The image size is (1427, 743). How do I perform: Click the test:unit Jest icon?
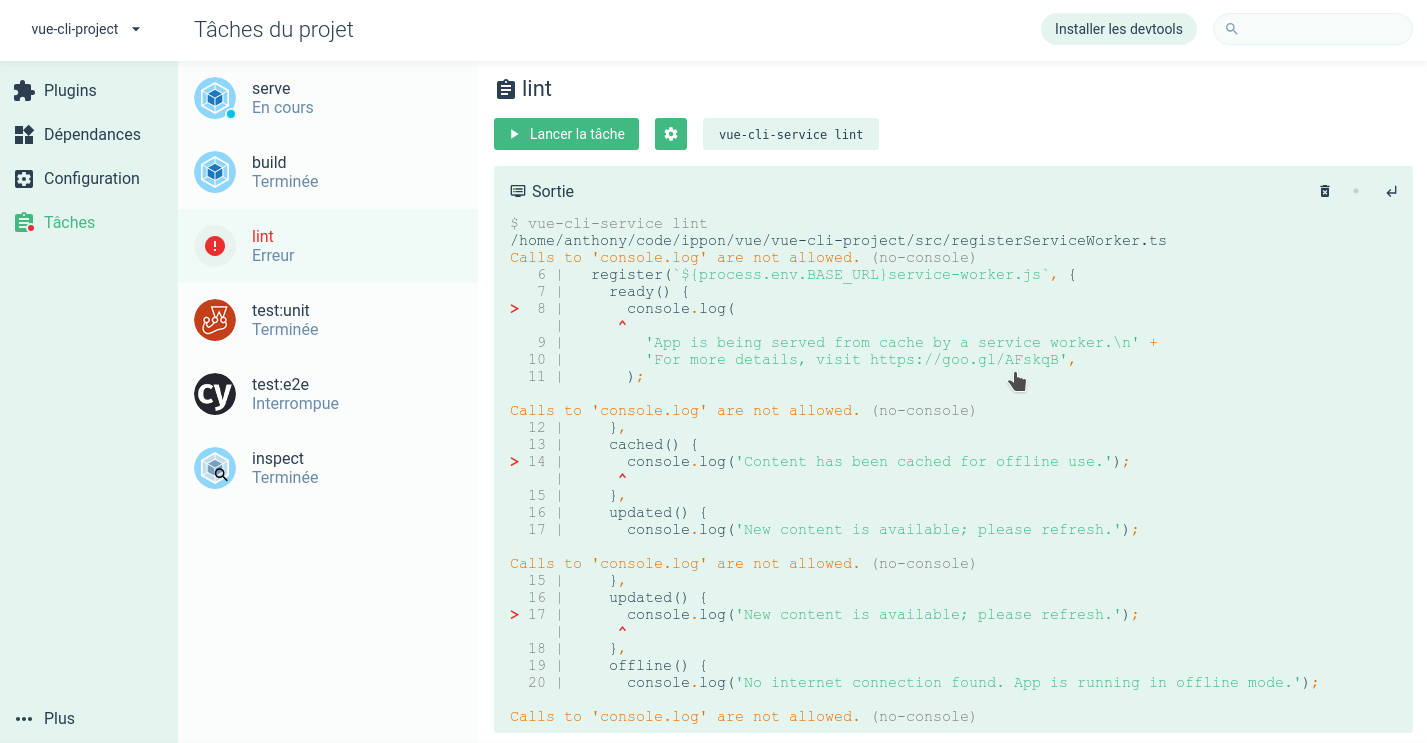pos(214,320)
